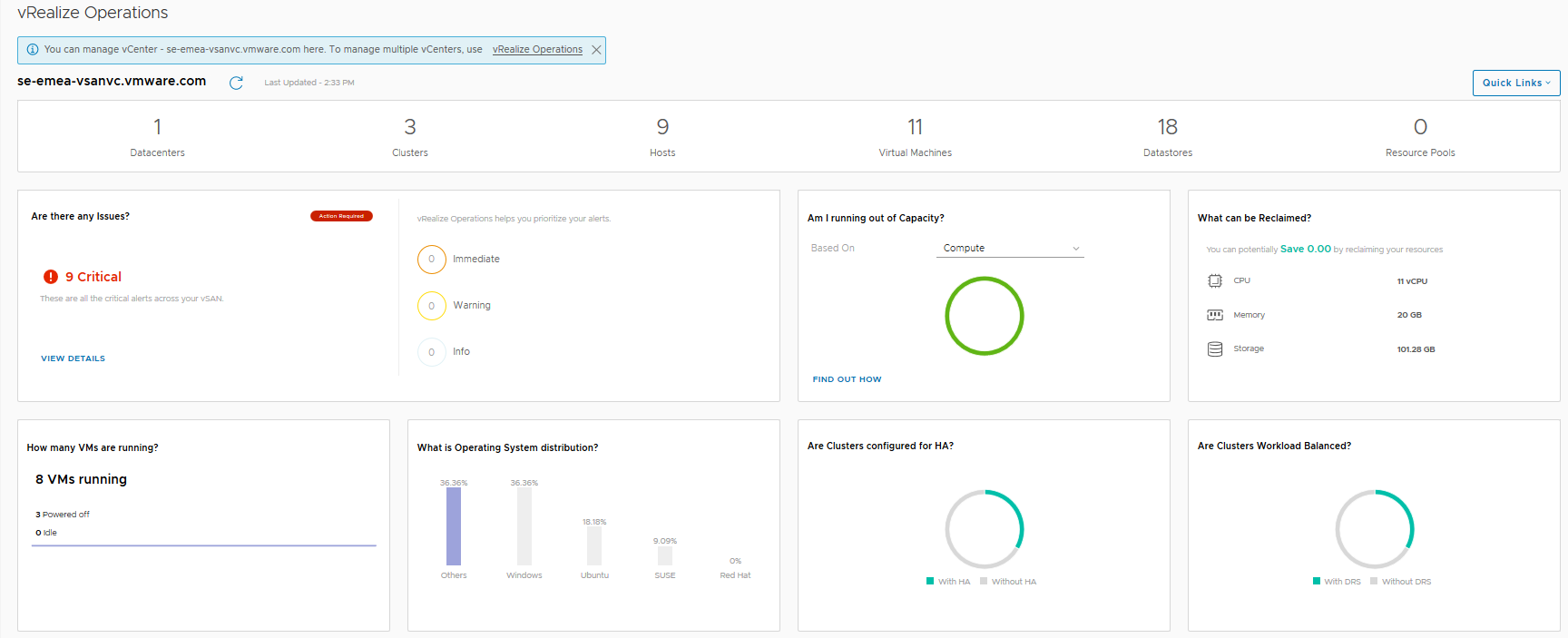Expand the Compute based-on dropdown

(x=1010, y=248)
